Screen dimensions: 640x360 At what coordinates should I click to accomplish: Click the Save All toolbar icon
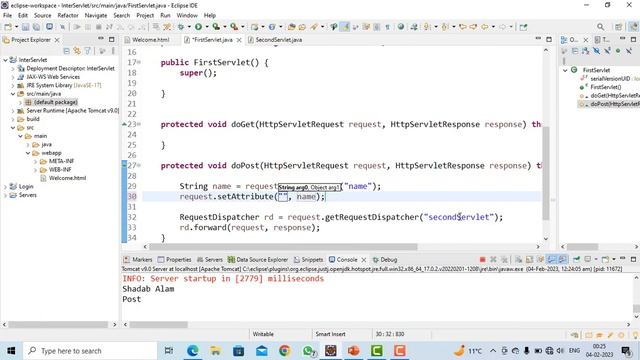[x=36, y=27]
